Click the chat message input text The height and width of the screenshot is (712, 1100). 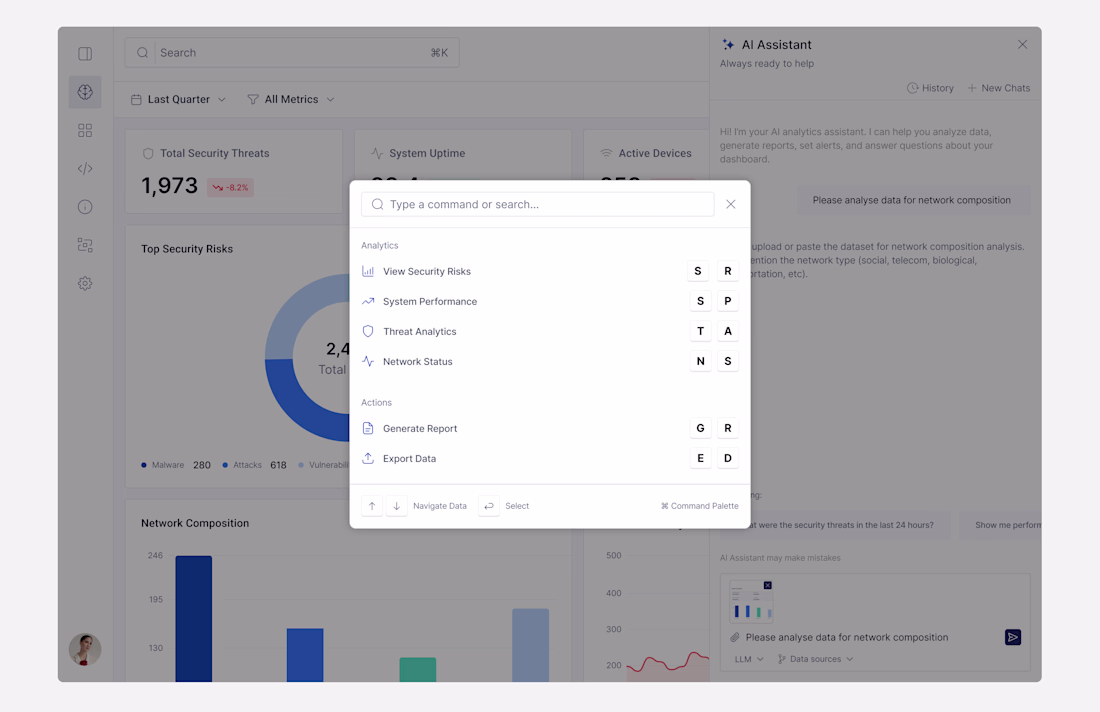(847, 637)
